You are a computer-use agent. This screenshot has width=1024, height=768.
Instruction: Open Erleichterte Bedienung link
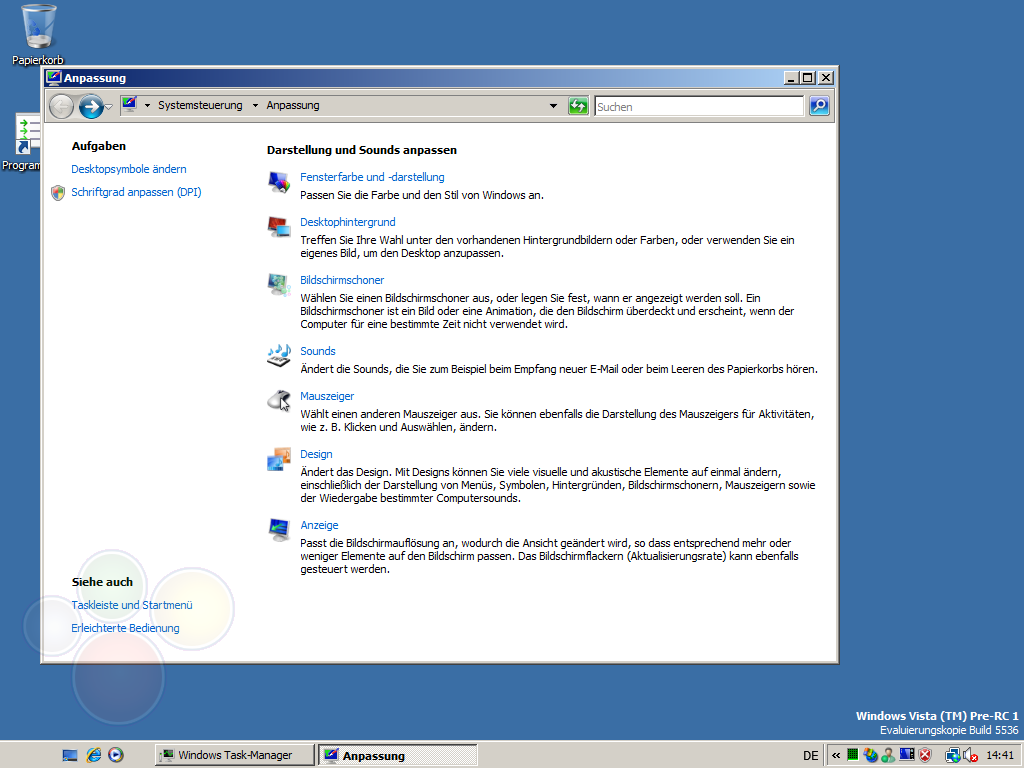[x=125, y=628]
